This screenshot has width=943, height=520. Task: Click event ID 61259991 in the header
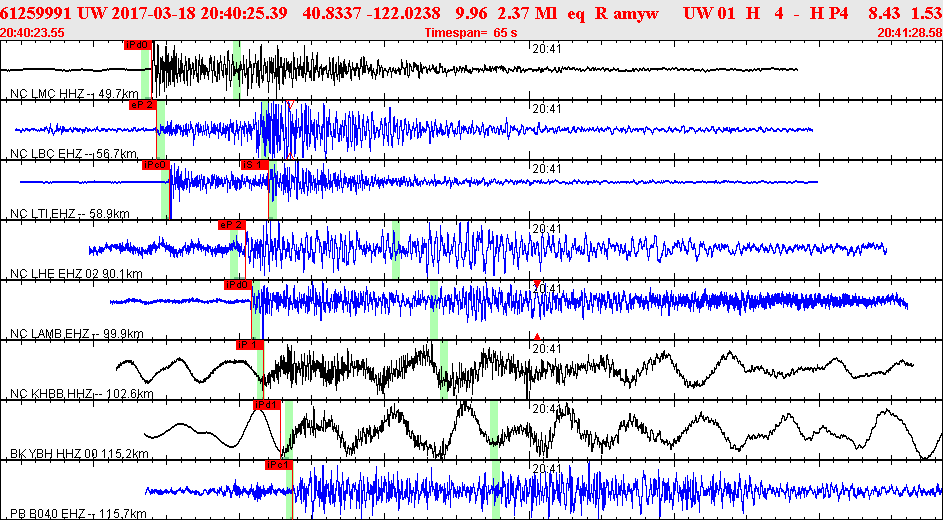coord(37,13)
